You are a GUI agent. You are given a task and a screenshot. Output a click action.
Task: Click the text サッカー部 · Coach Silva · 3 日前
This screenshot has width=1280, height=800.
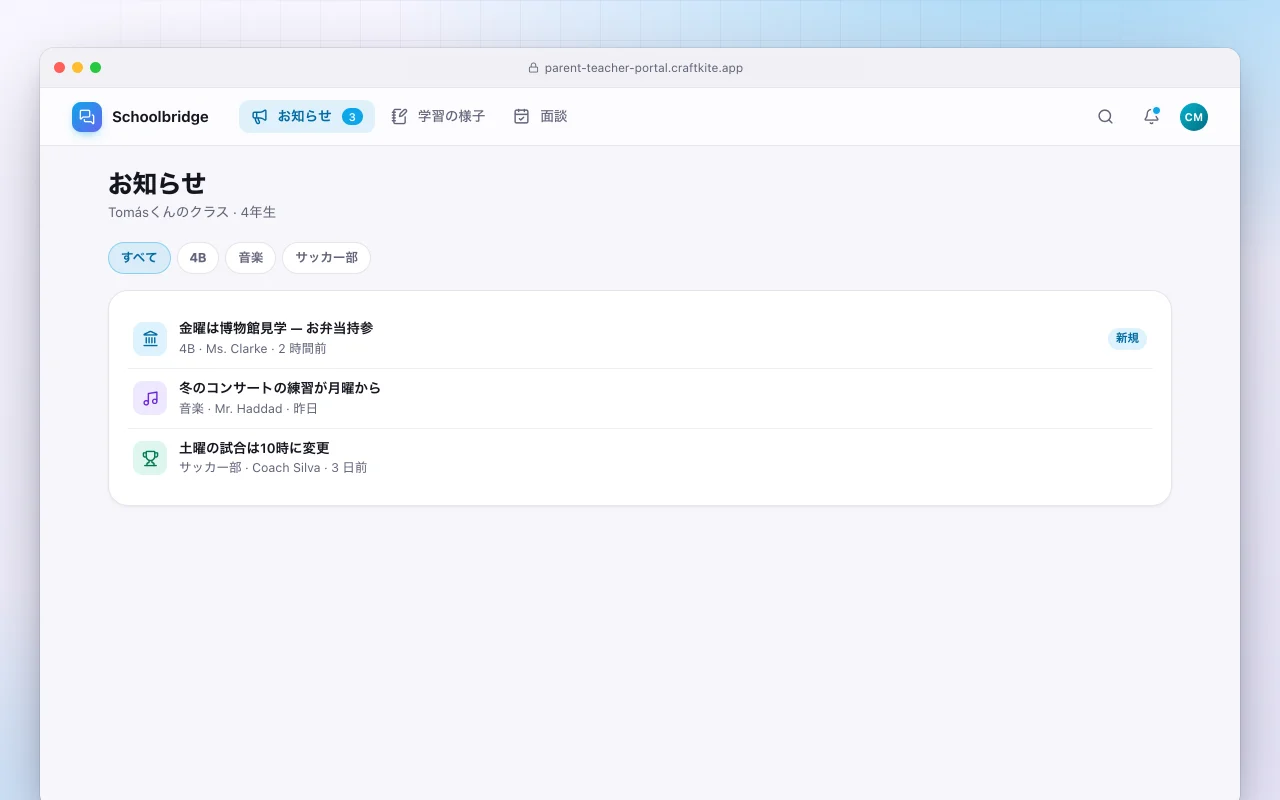(x=273, y=468)
